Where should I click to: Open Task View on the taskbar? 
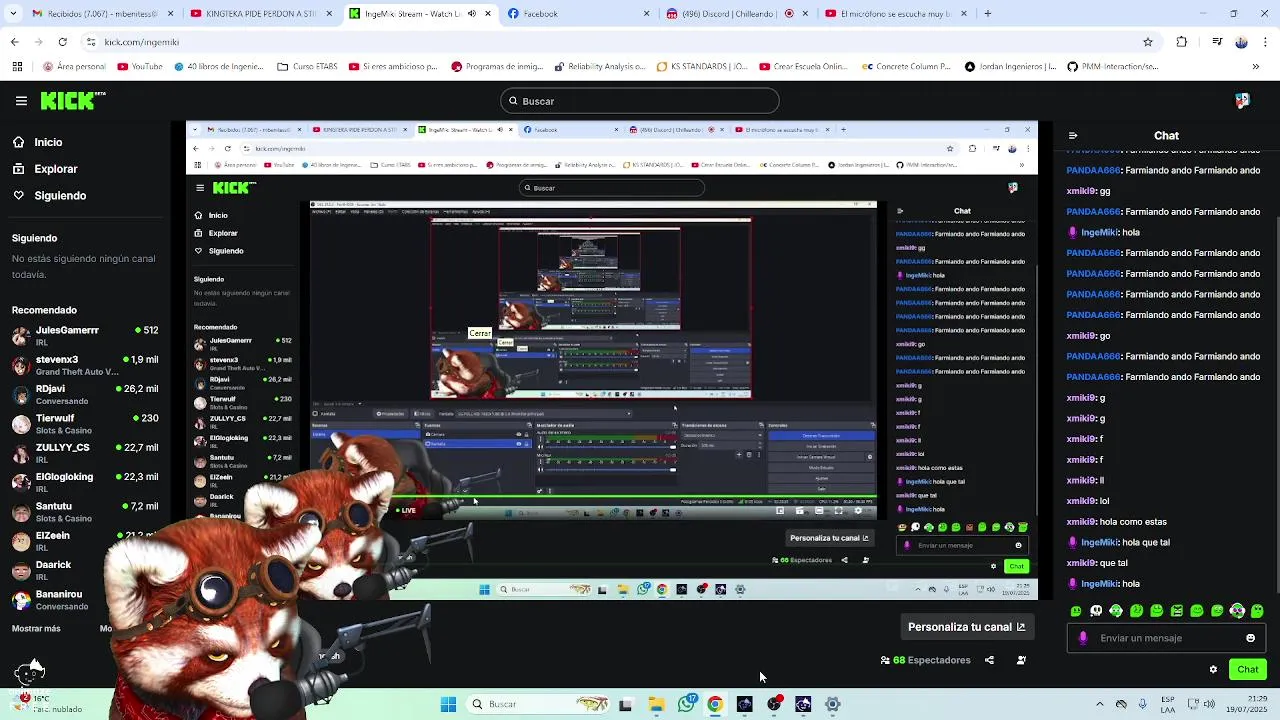click(626, 704)
